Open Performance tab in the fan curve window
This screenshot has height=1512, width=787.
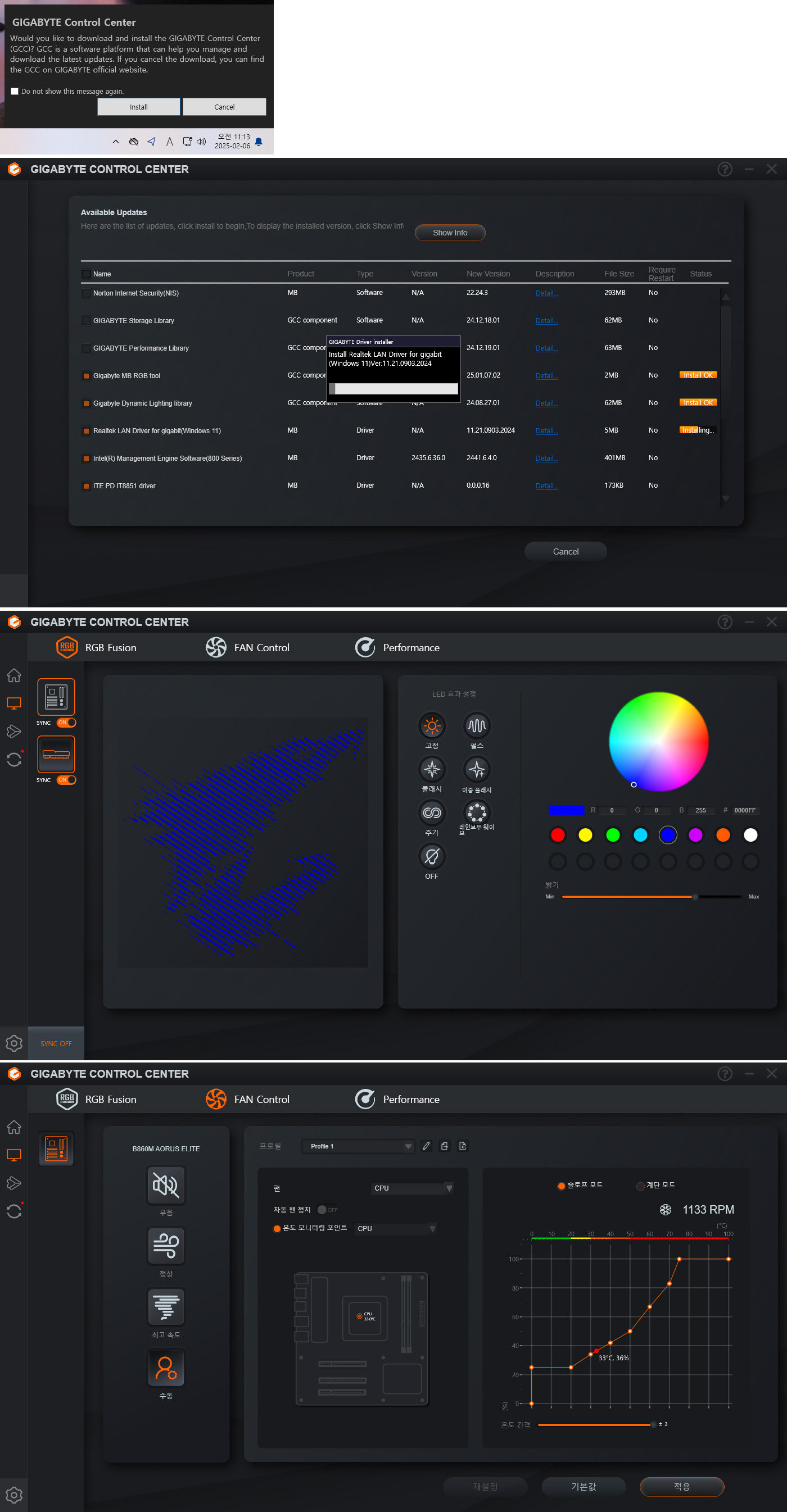(397, 1100)
